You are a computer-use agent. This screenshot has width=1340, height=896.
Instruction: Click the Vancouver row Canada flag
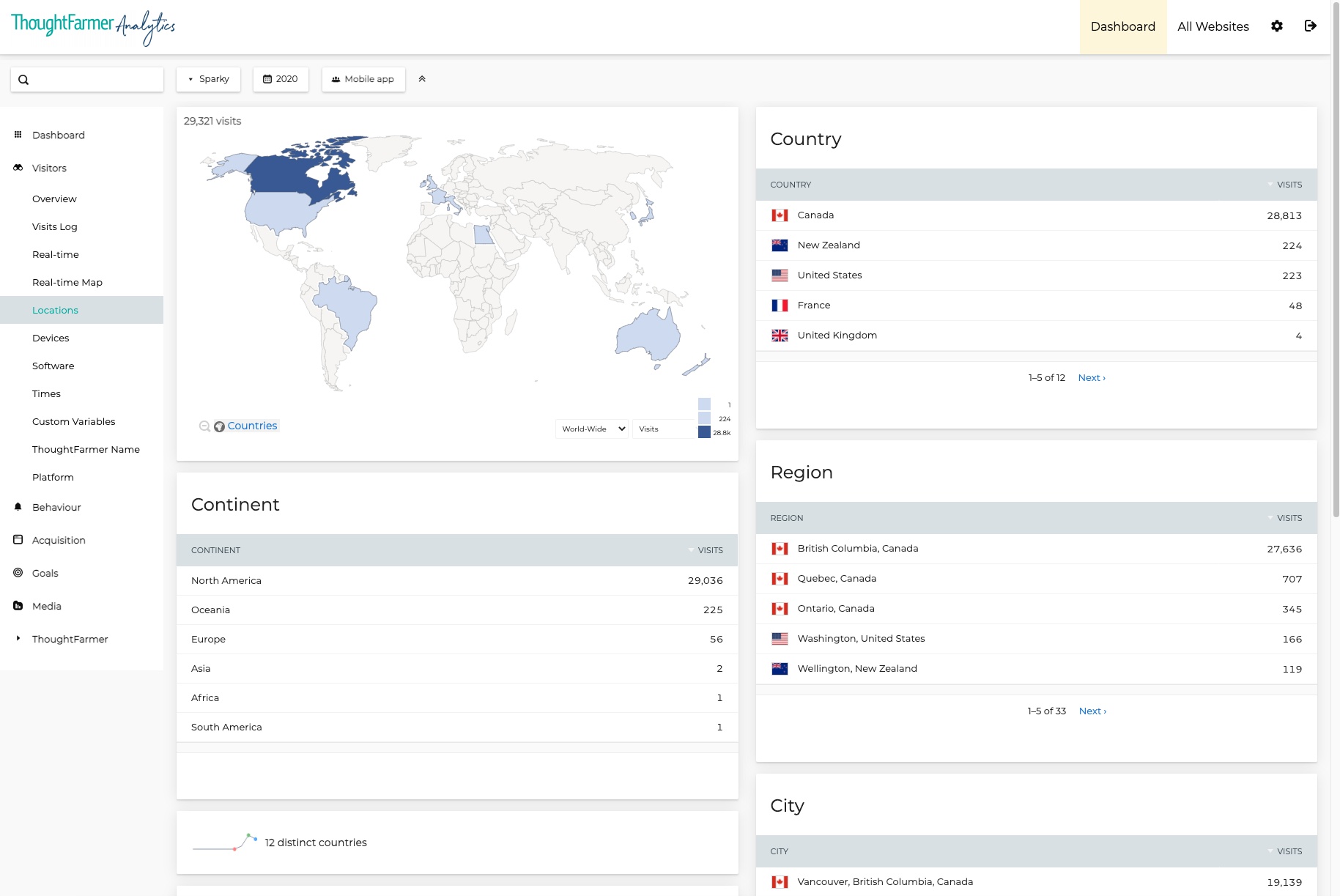point(780,882)
